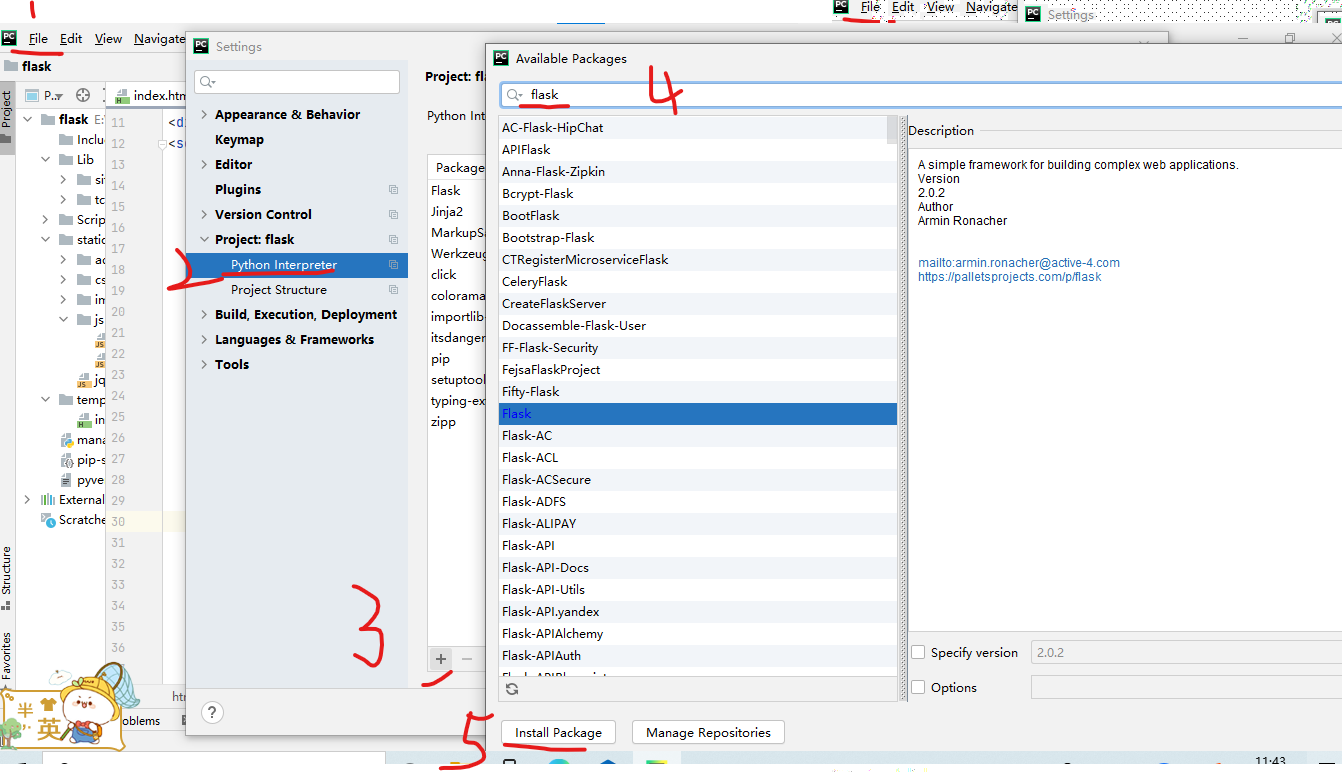Click the manage.py Python file icon
Screen dimensions: 1342x772
pyautogui.click(x=67, y=440)
